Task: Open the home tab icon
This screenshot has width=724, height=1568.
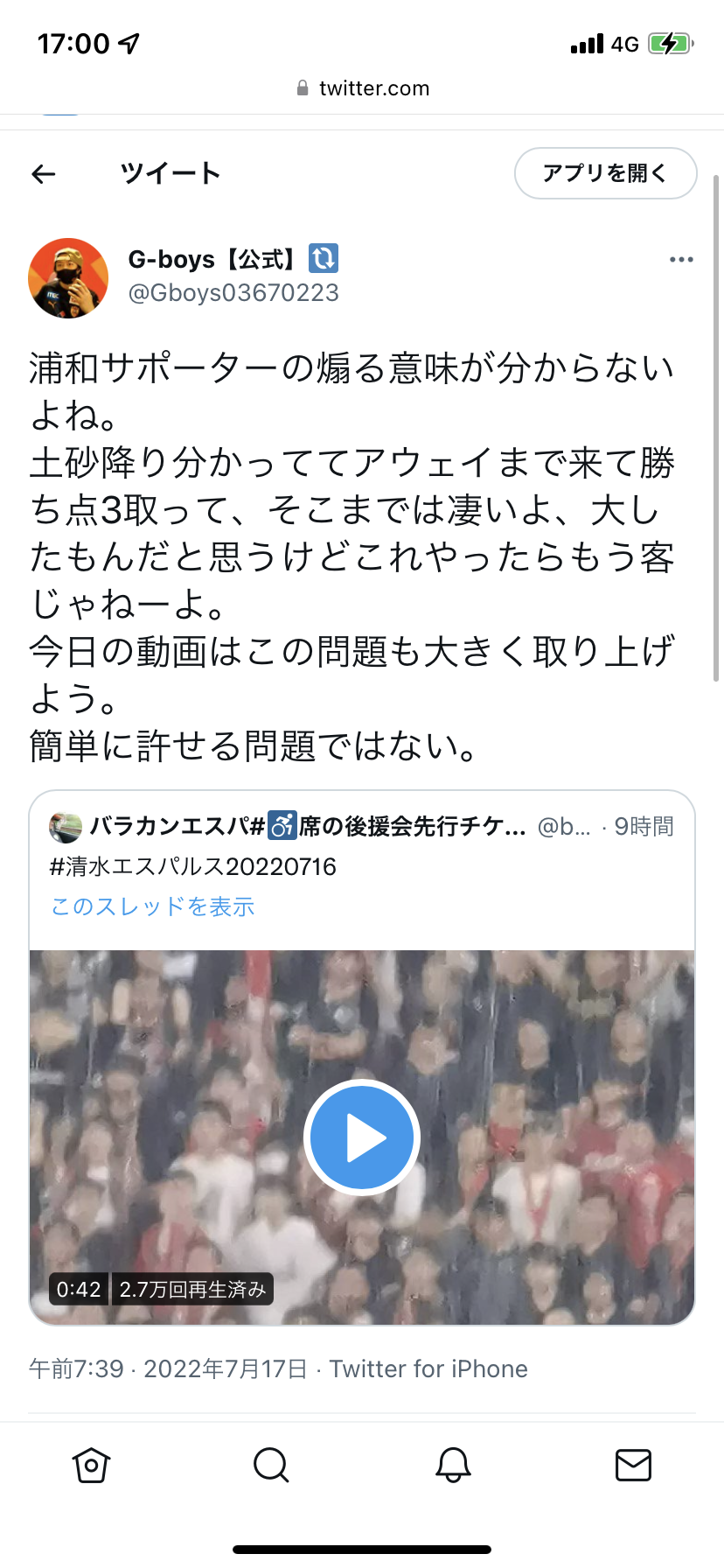Action: [91, 1465]
